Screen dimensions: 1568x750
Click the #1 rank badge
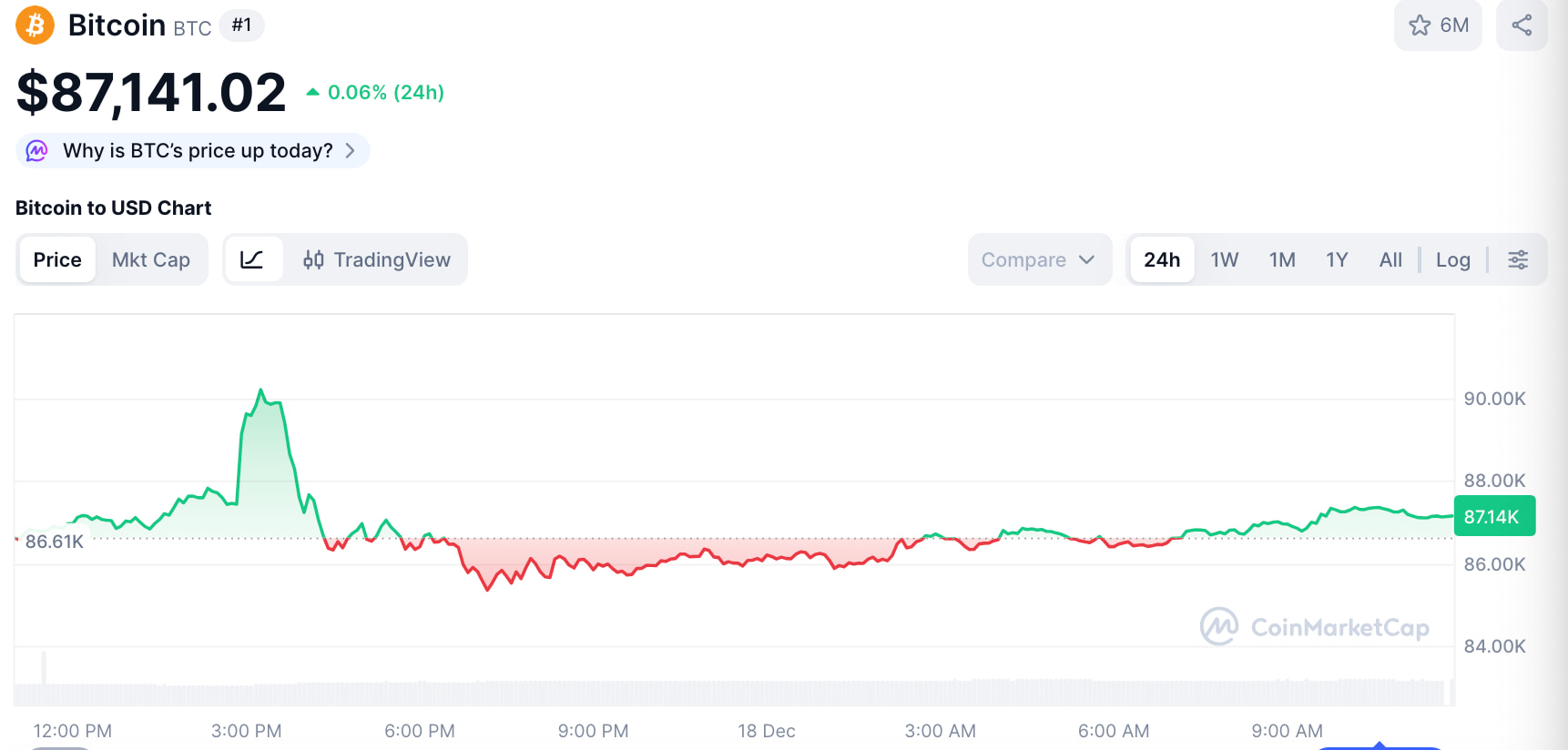pos(241,25)
